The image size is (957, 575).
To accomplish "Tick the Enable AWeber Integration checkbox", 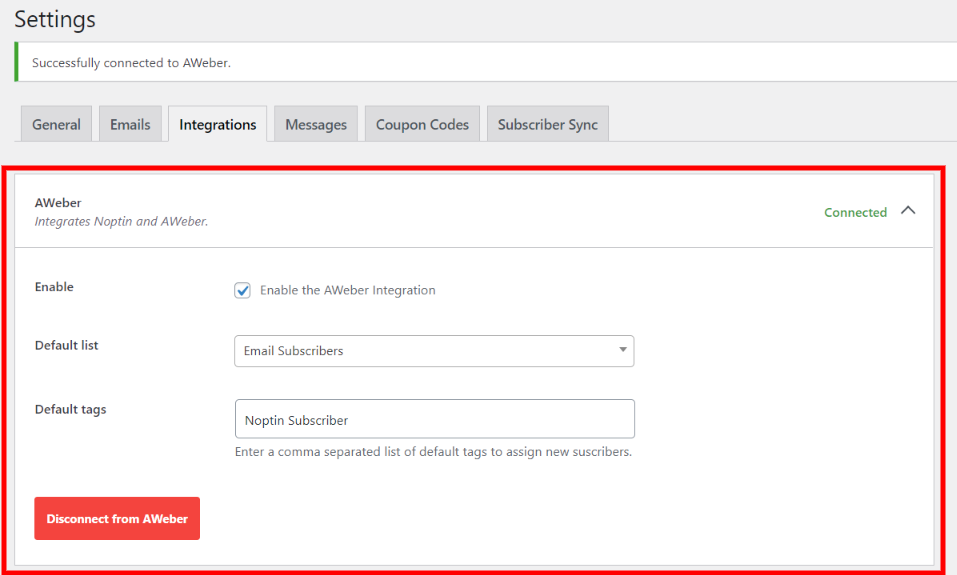I will coord(242,291).
